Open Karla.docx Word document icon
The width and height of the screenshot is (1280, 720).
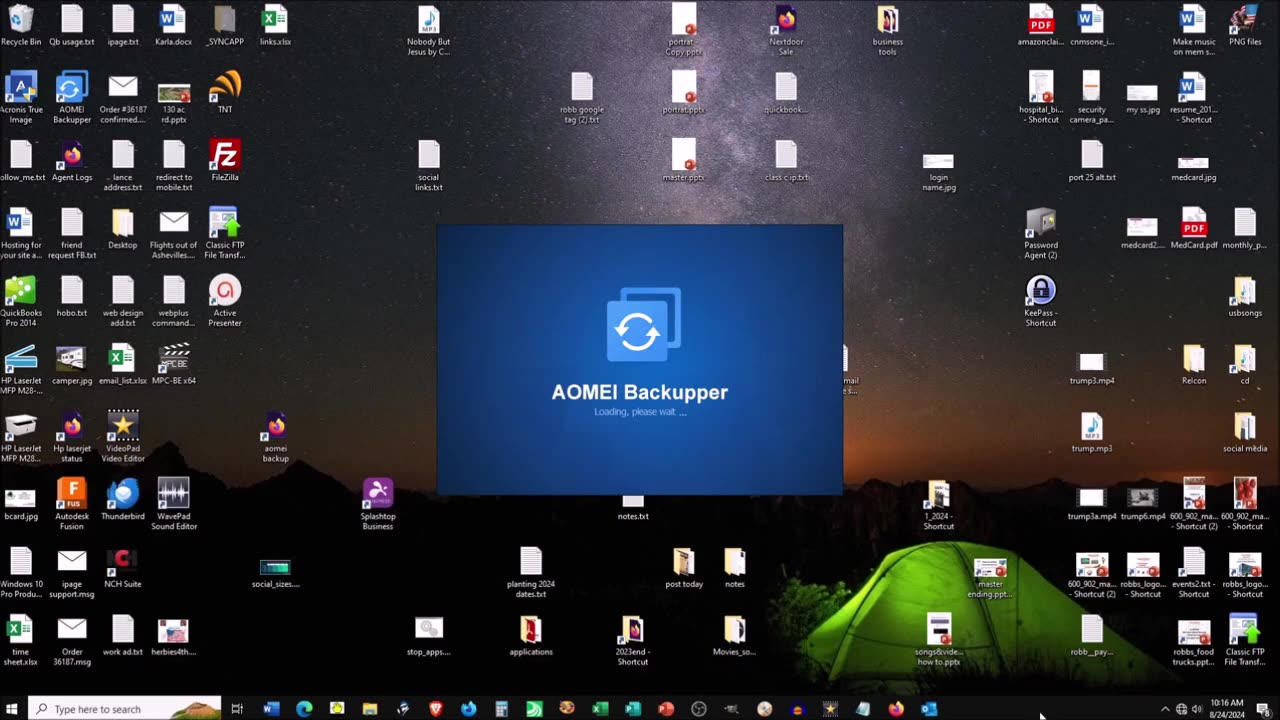[173, 26]
